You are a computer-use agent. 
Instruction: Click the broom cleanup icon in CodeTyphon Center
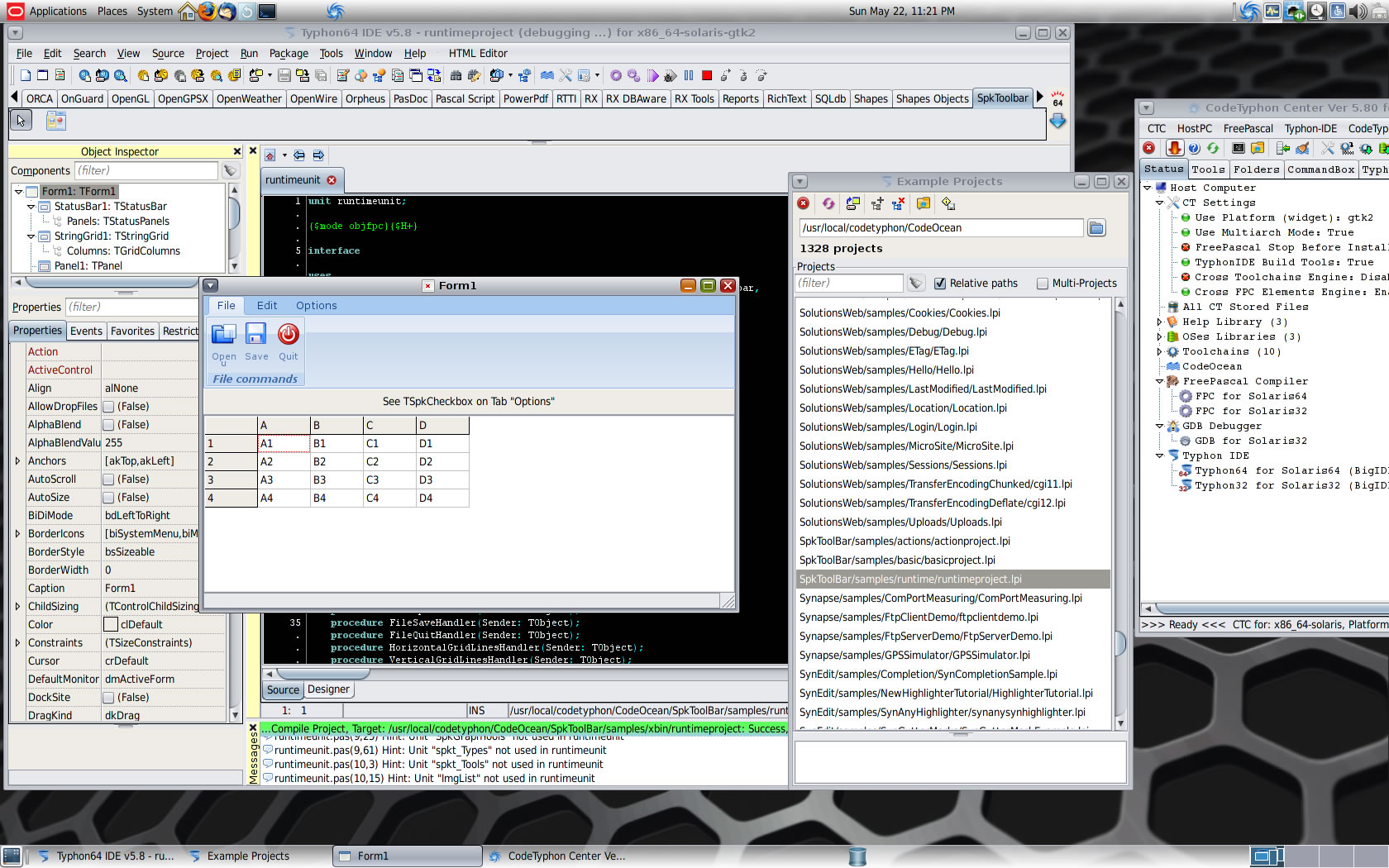1302,148
